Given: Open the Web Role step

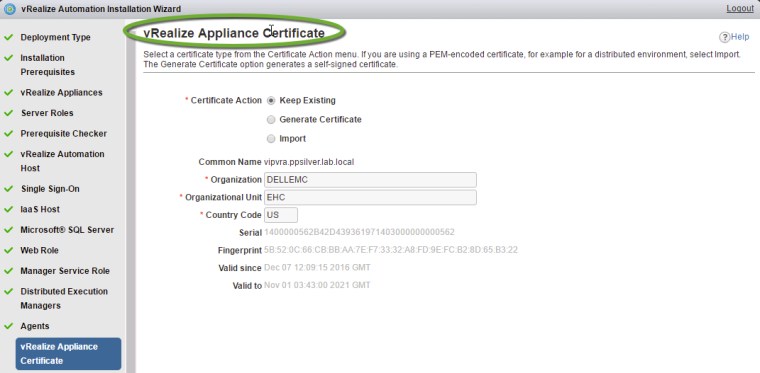Looking at the screenshot, I should [x=39, y=250].
